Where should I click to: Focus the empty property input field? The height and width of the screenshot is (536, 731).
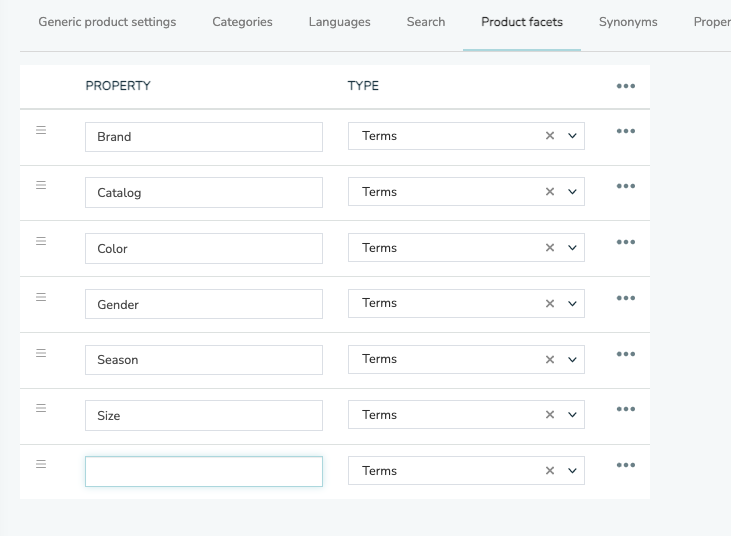pyautogui.click(x=204, y=472)
